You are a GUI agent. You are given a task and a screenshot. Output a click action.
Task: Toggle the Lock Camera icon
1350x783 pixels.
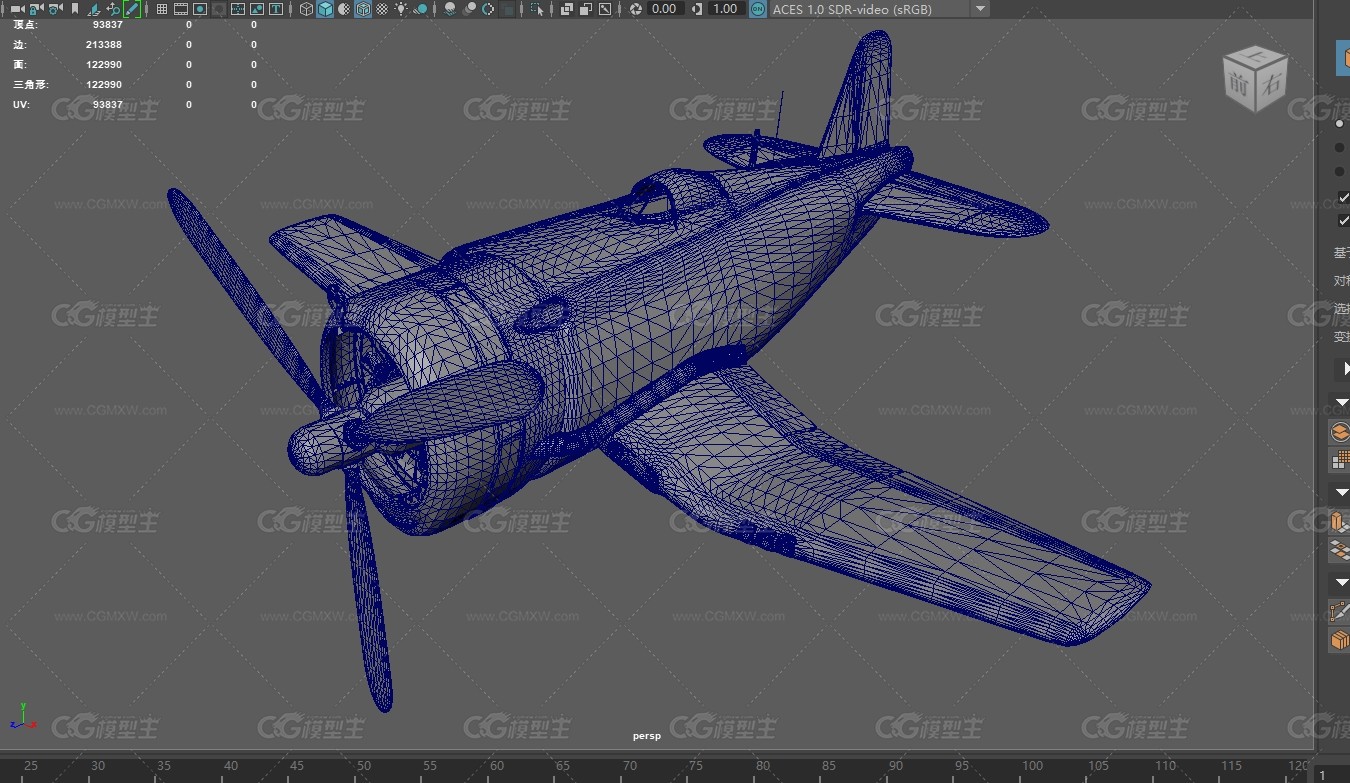tap(37, 9)
